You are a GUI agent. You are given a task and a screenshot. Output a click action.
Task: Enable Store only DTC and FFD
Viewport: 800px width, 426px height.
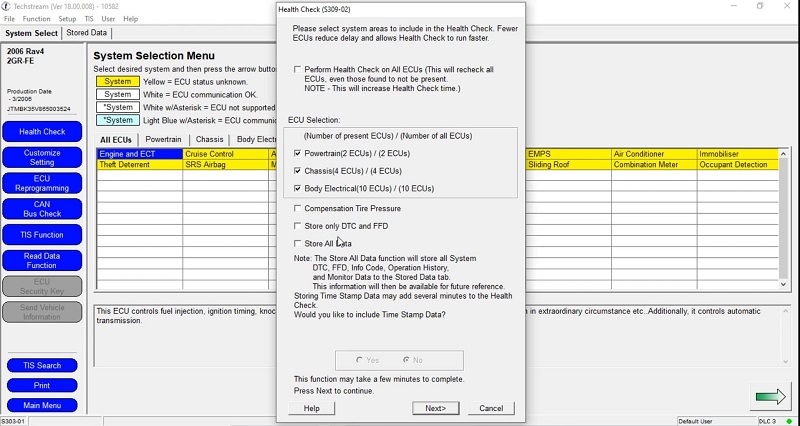click(x=297, y=225)
